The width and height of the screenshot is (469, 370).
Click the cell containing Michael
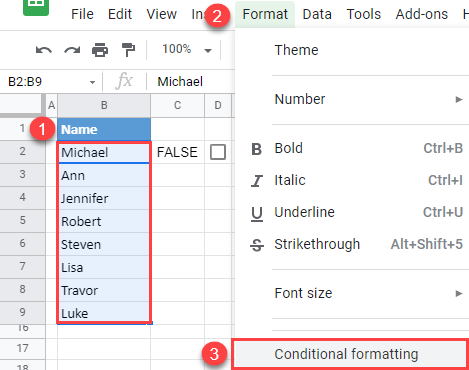104,153
